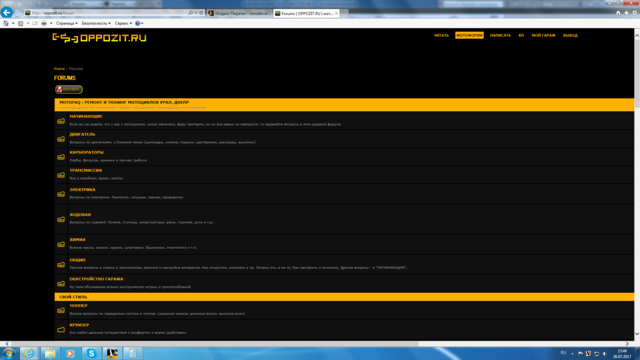Click the ХИМИЯ forum folder icon
Image resolution: width=640 pixels, height=360 pixels.
pyautogui.click(x=61, y=244)
